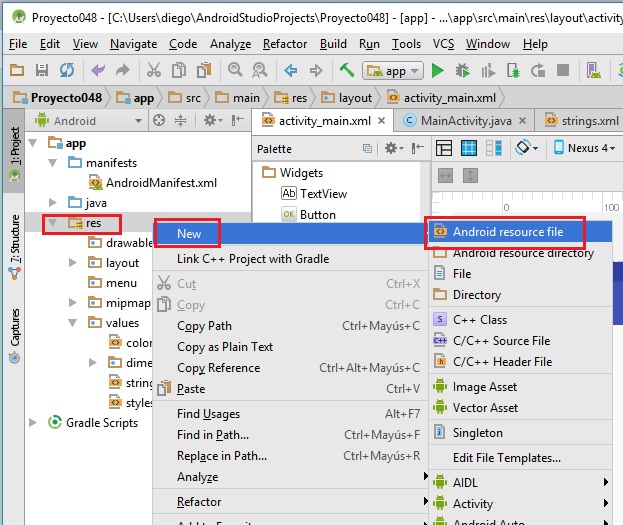Click the Replace magnifier icon

click(260, 70)
